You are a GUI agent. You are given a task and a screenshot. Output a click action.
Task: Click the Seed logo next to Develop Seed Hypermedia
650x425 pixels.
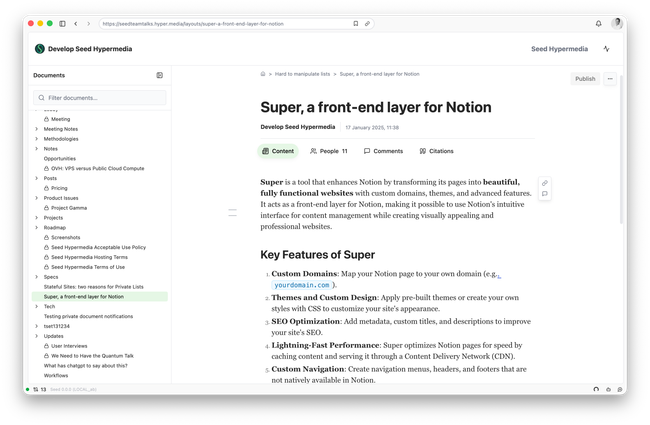(40, 49)
